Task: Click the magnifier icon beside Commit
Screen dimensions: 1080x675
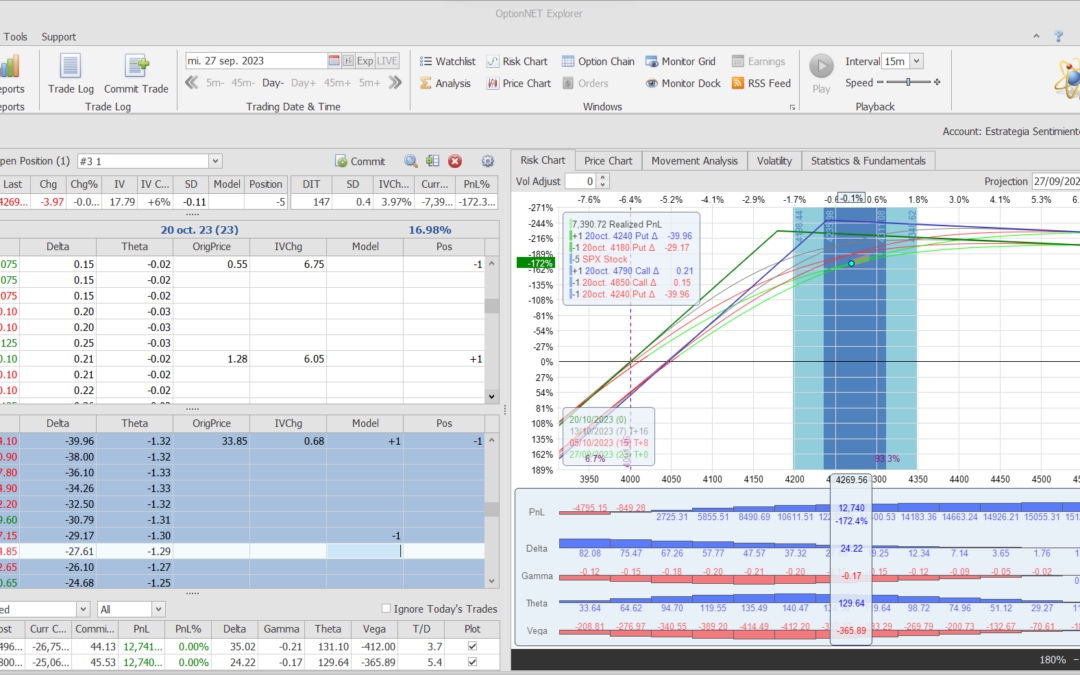Action: coord(410,161)
